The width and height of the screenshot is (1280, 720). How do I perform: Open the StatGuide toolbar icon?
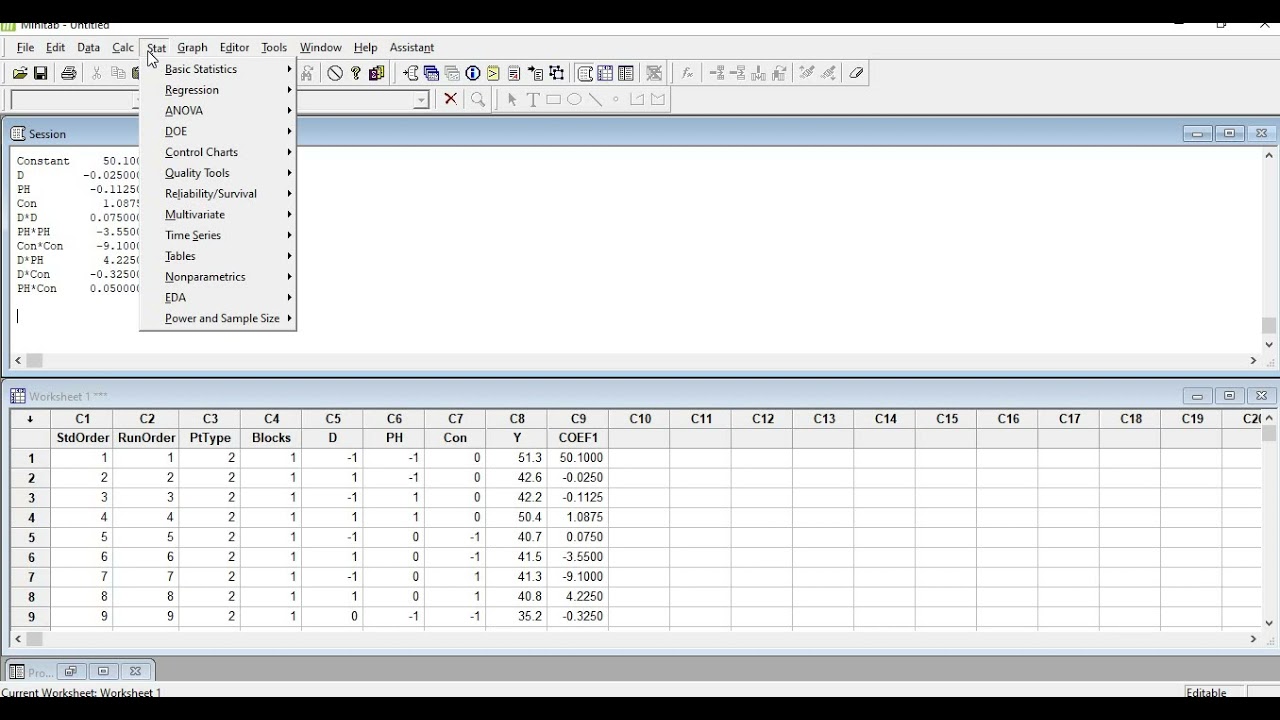click(376, 73)
